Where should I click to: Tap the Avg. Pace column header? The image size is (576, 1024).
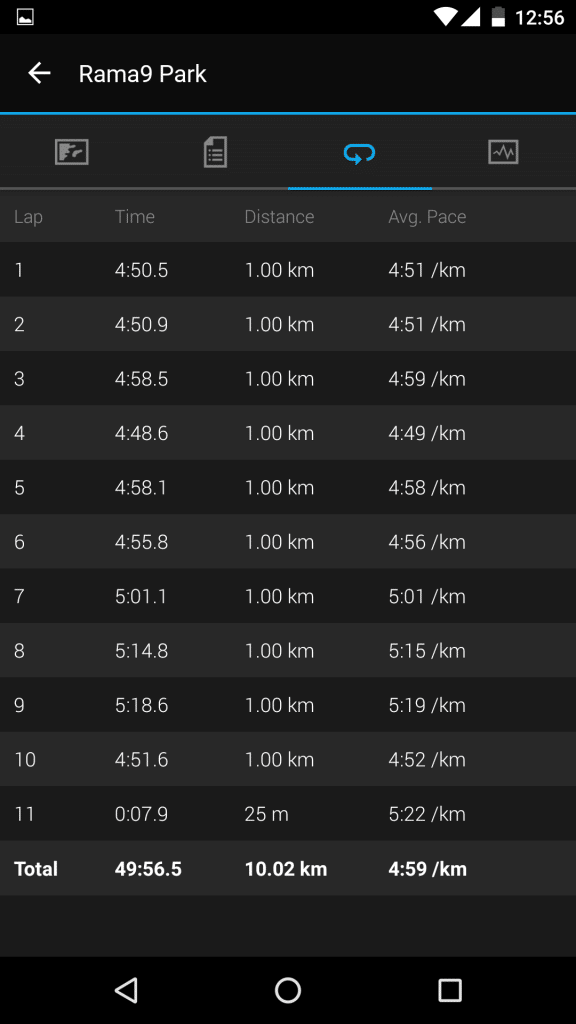427,217
